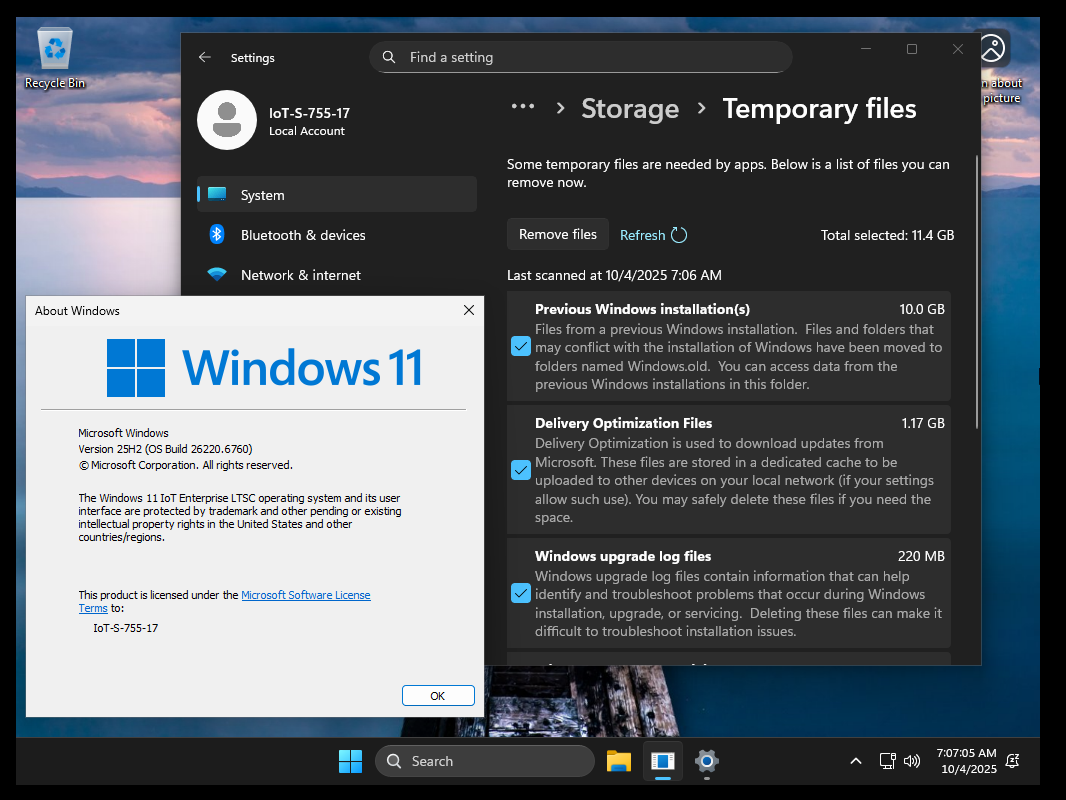
Task: Go back with the Settings back arrow
Action: [205, 58]
